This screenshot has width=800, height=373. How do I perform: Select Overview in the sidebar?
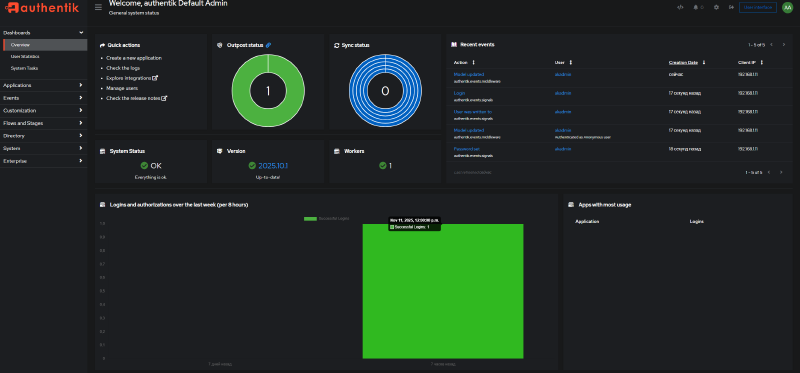[45, 45]
